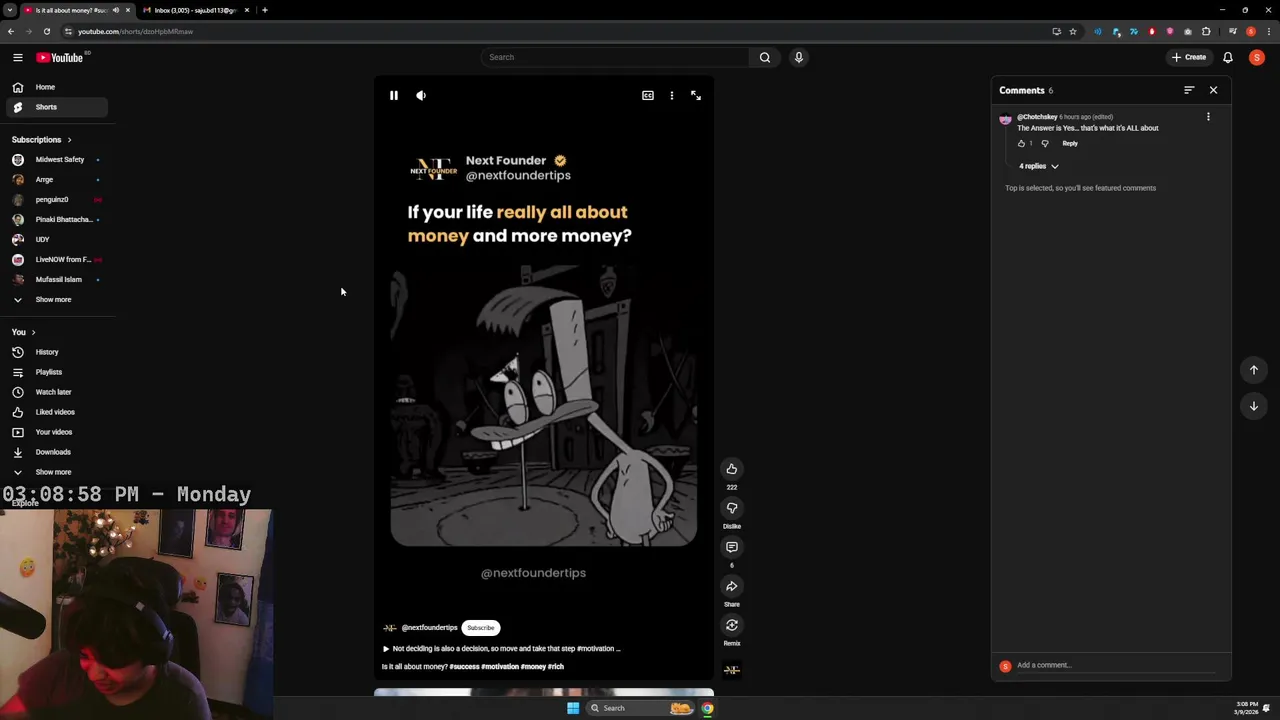Open comment action menu for @Chotchskey

click(1208, 117)
